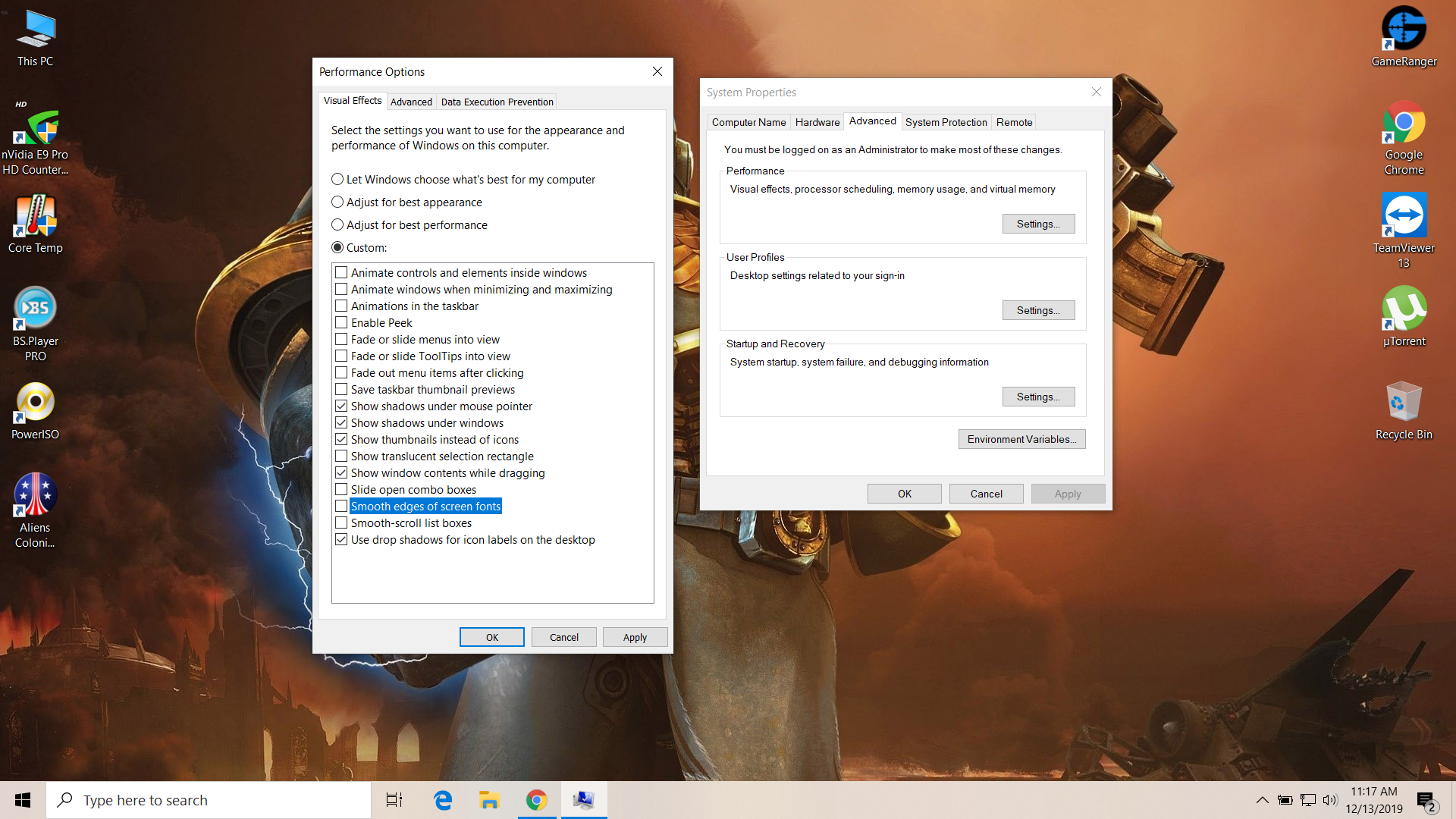Screen dimensions: 1456x819
Task: Open Computer Name tab in System Properties
Action: pyautogui.click(x=748, y=122)
